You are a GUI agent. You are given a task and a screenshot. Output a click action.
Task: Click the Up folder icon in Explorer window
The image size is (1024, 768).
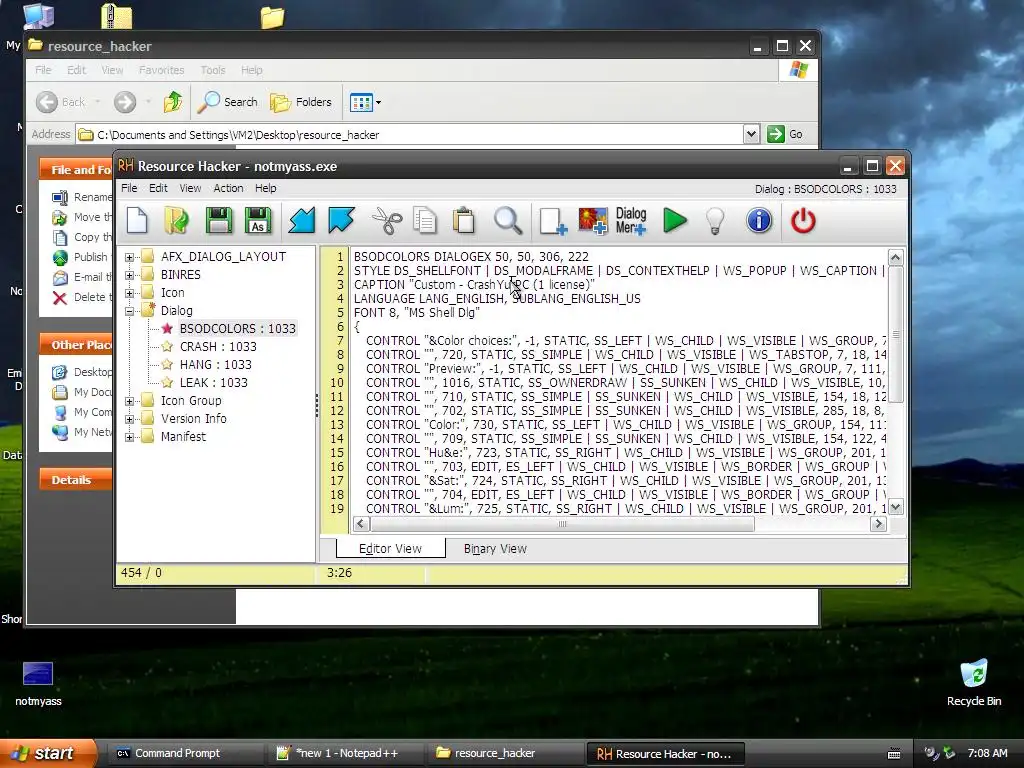(173, 102)
